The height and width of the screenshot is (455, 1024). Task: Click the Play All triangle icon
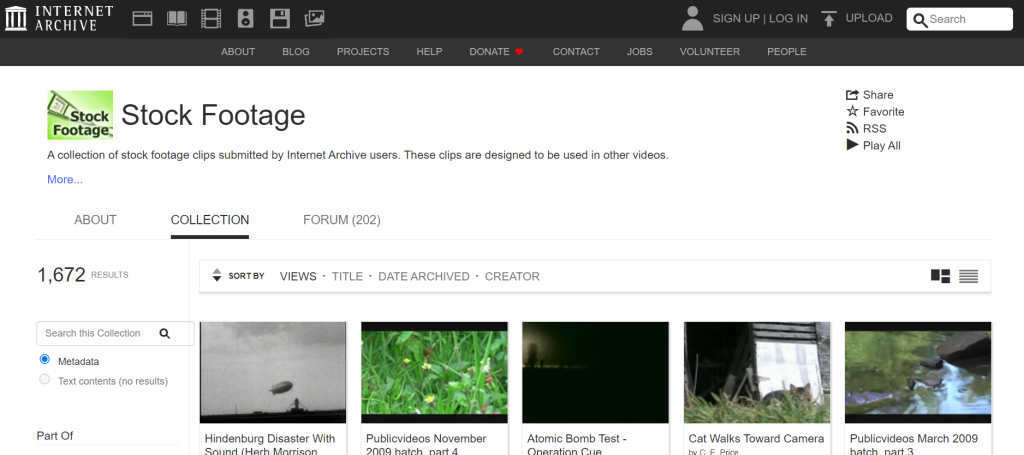coord(852,145)
